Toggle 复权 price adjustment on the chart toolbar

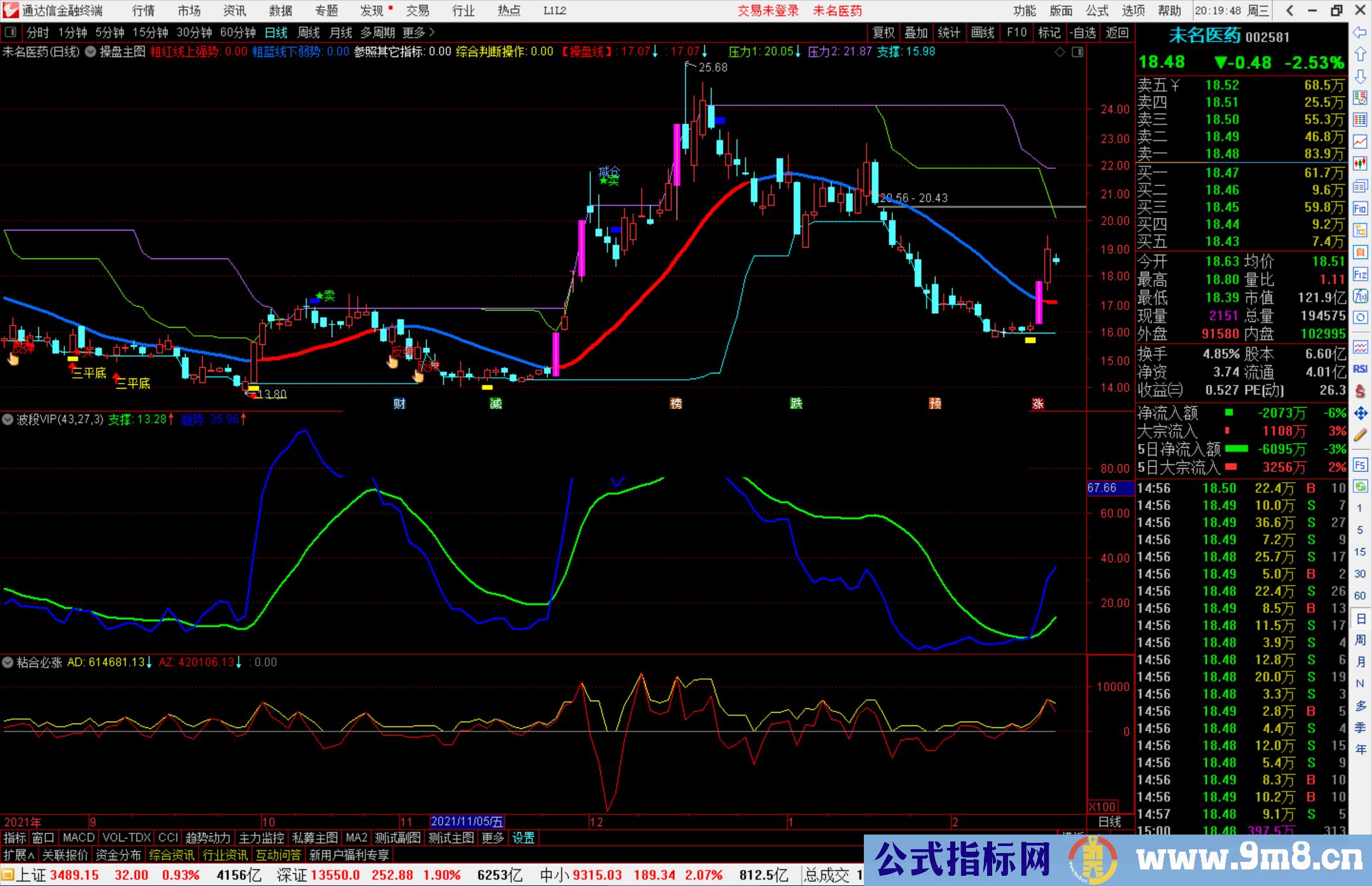[883, 32]
